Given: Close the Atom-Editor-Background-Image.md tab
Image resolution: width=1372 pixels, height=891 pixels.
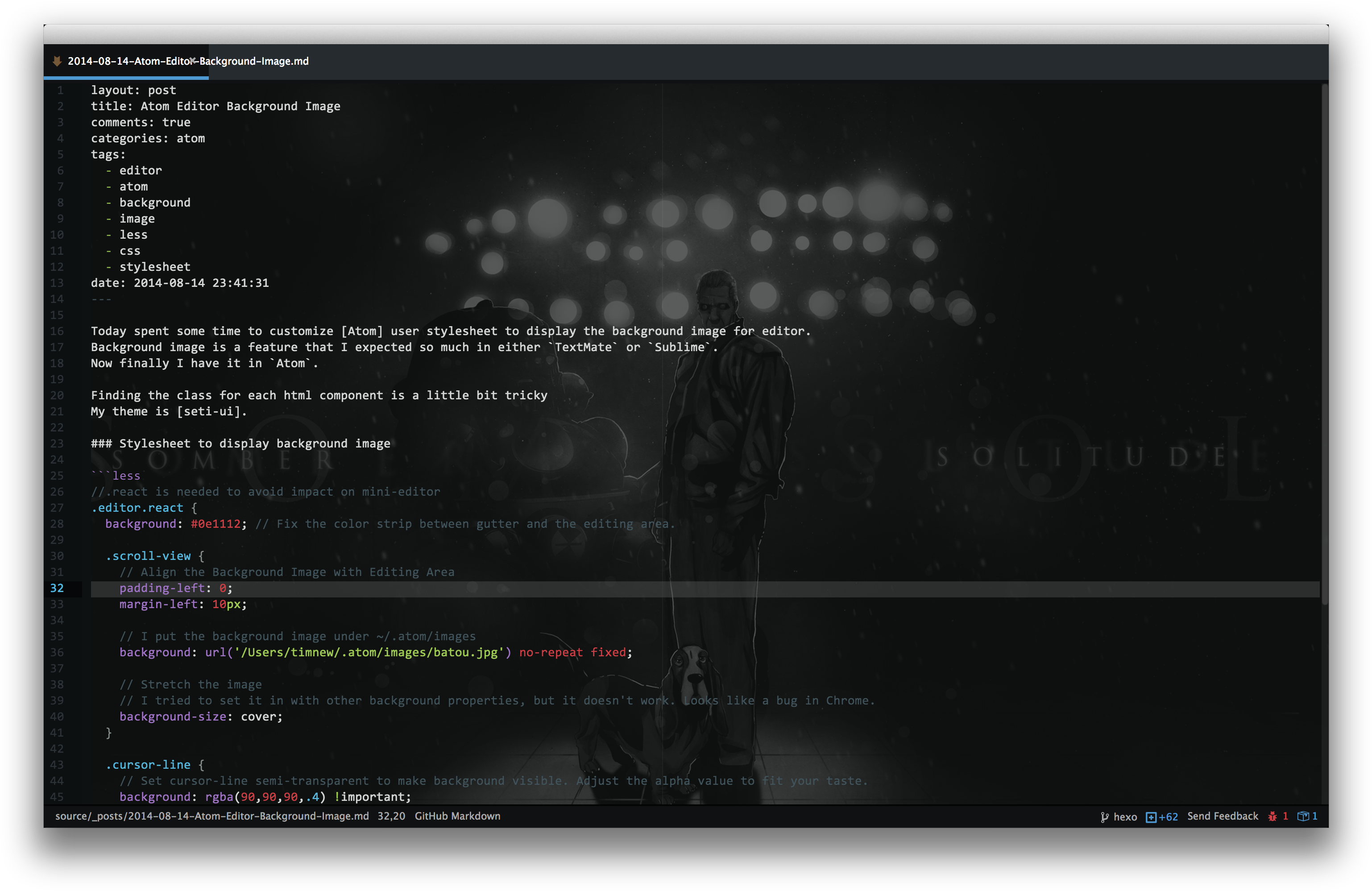Looking at the screenshot, I should pos(193,61).
